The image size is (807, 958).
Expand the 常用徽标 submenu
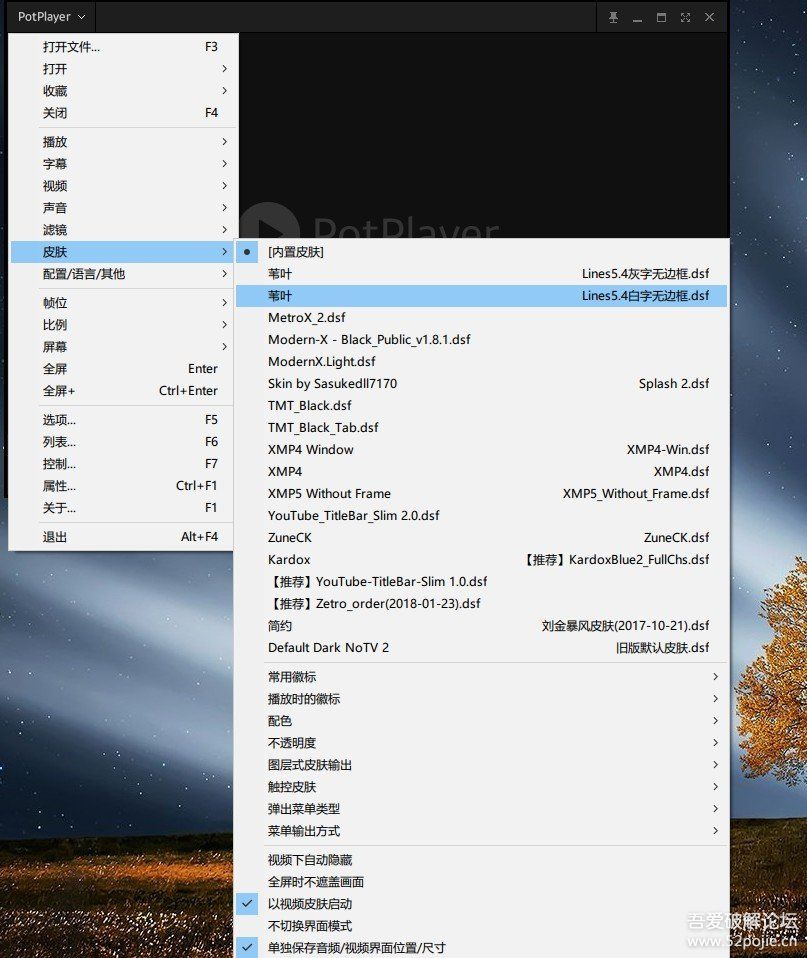[x=291, y=677]
